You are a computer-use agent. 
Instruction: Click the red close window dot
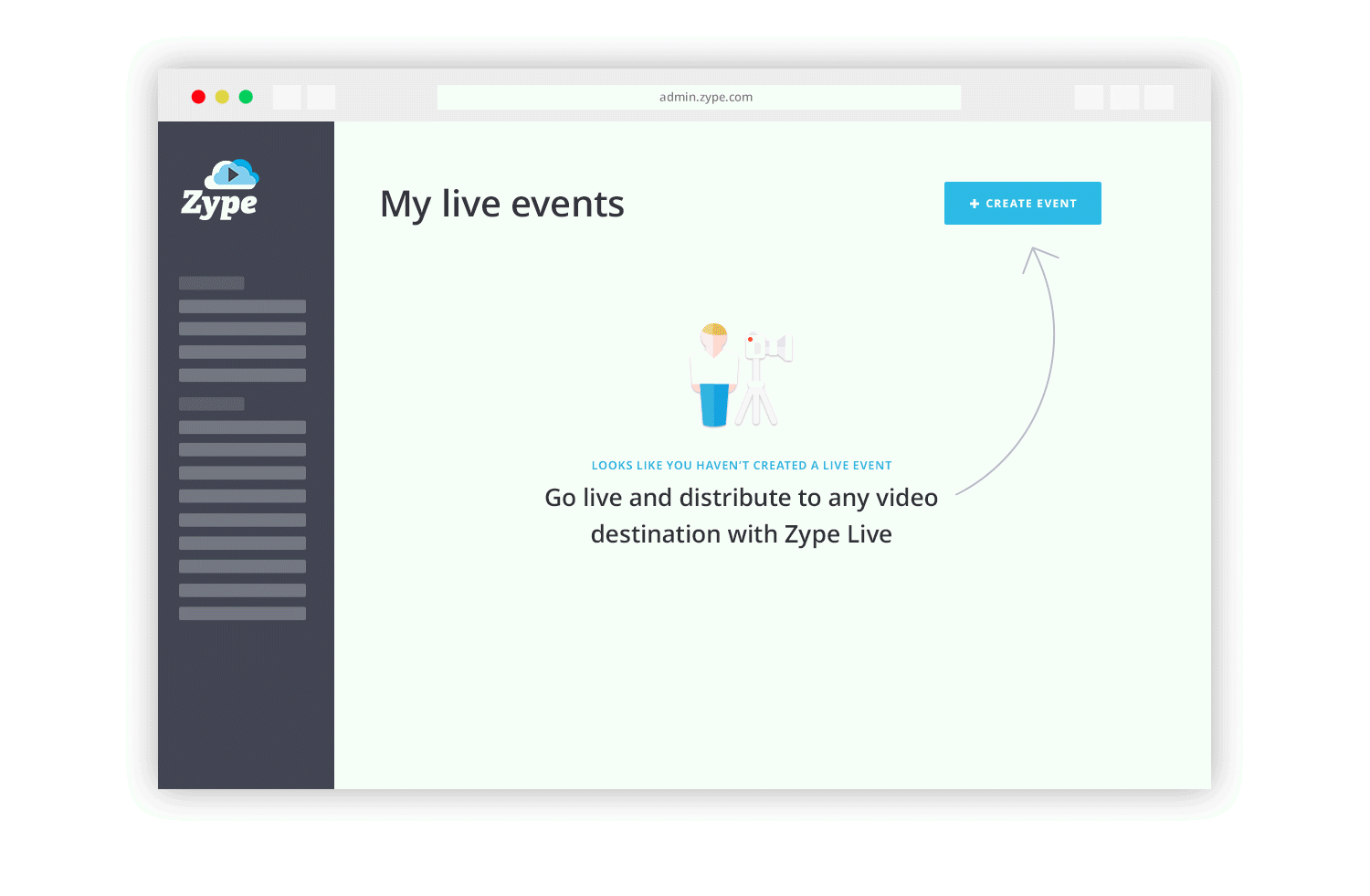click(x=198, y=97)
